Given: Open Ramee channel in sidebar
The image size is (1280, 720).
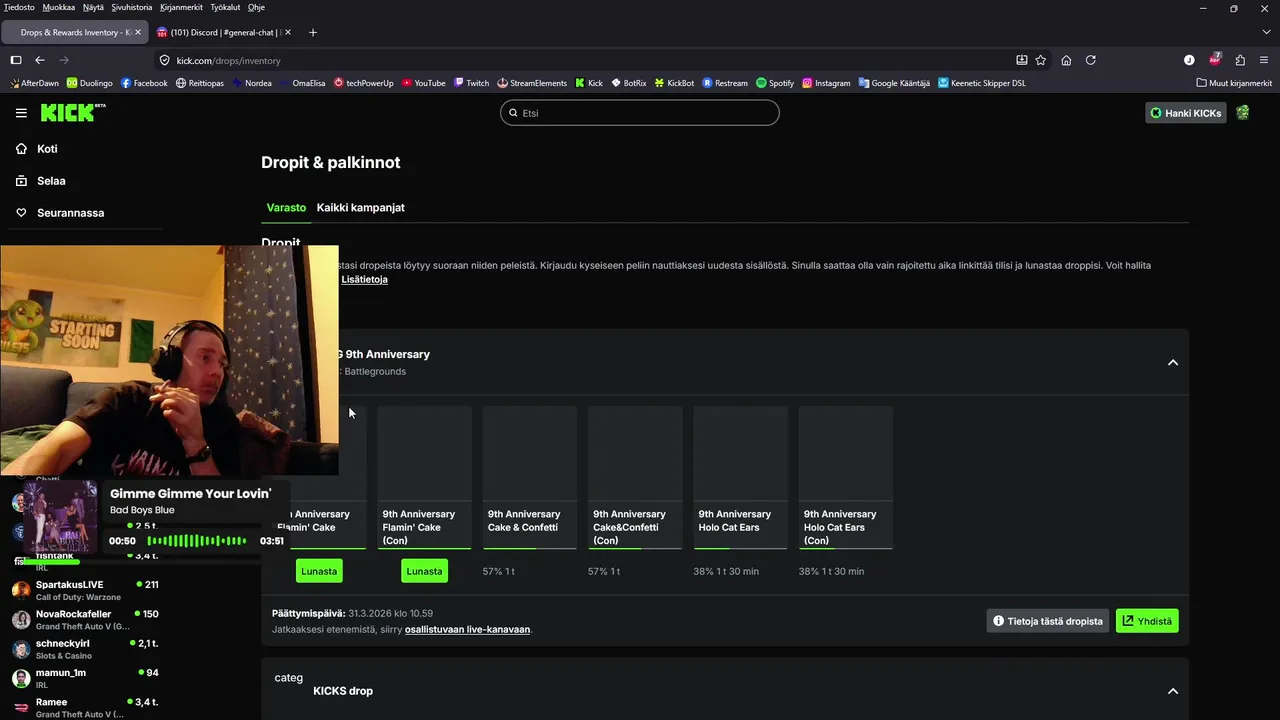Looking at the screenshot, I should click(x=85, y=707).
